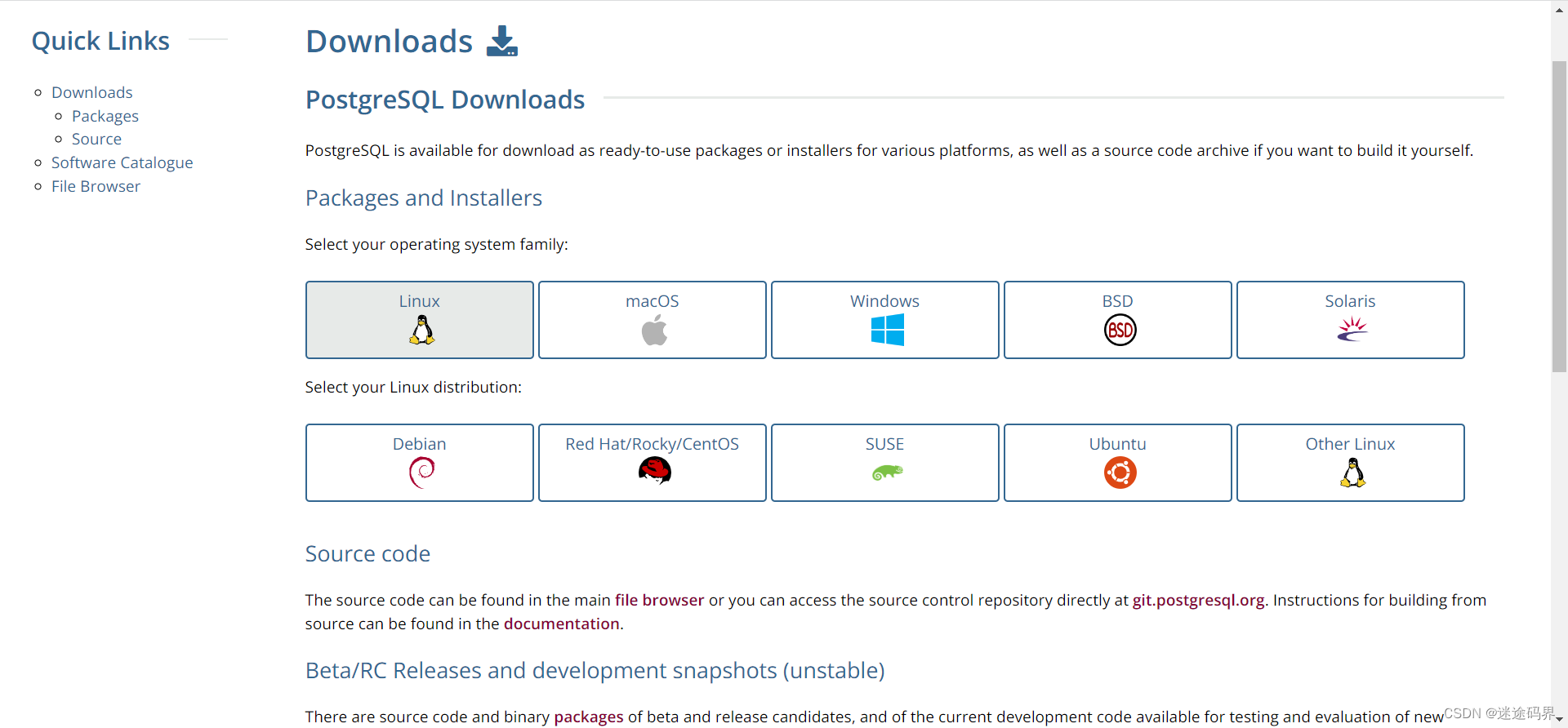Viewport: 1568px width, 728px height.
Task: Select the Other Linux label
Action: (x=1350, y=444)
